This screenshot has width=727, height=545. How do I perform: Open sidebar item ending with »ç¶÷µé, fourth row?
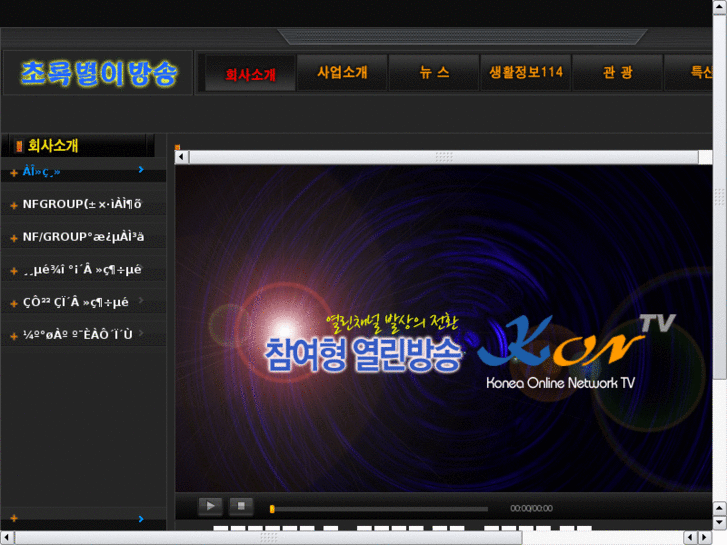(x=82, y=269)
